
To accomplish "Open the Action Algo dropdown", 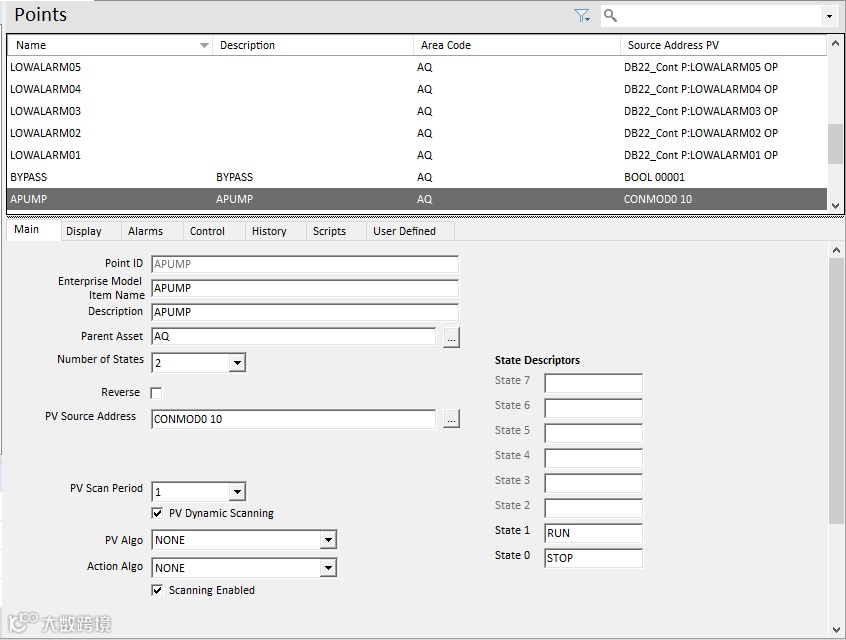I will pyautogui.click(x=328, y=568).
